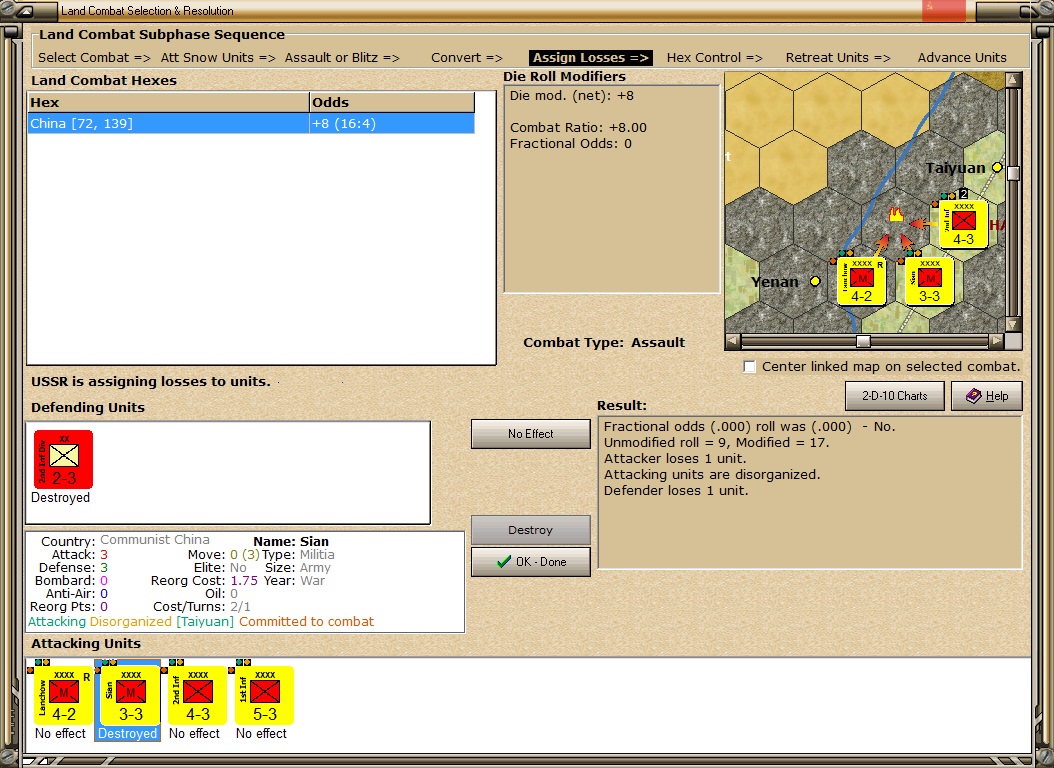
Task: Click the Yenan city label on the map
Action: click(775, 282)
